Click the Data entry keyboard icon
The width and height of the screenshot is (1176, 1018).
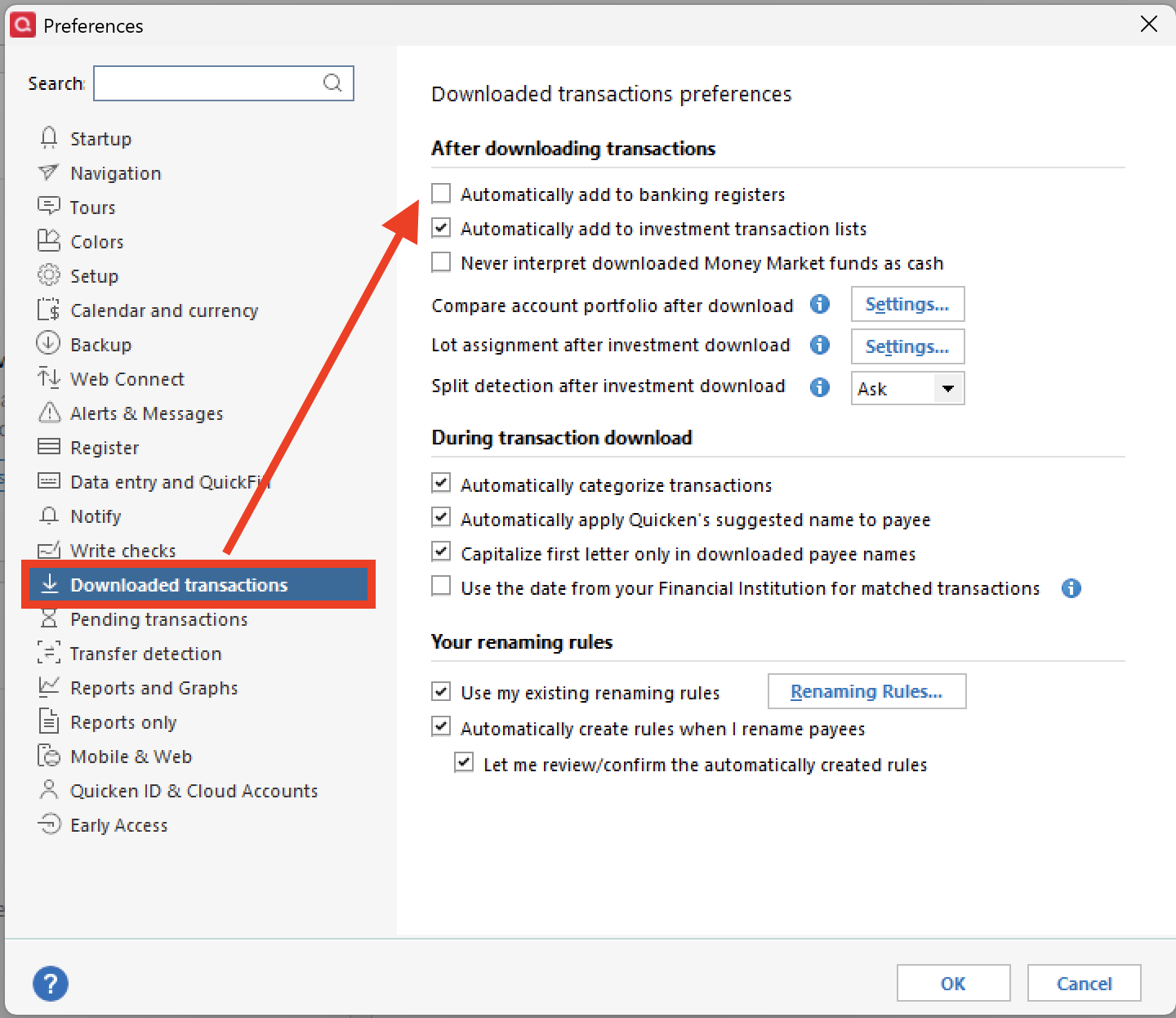coord(49,481)
